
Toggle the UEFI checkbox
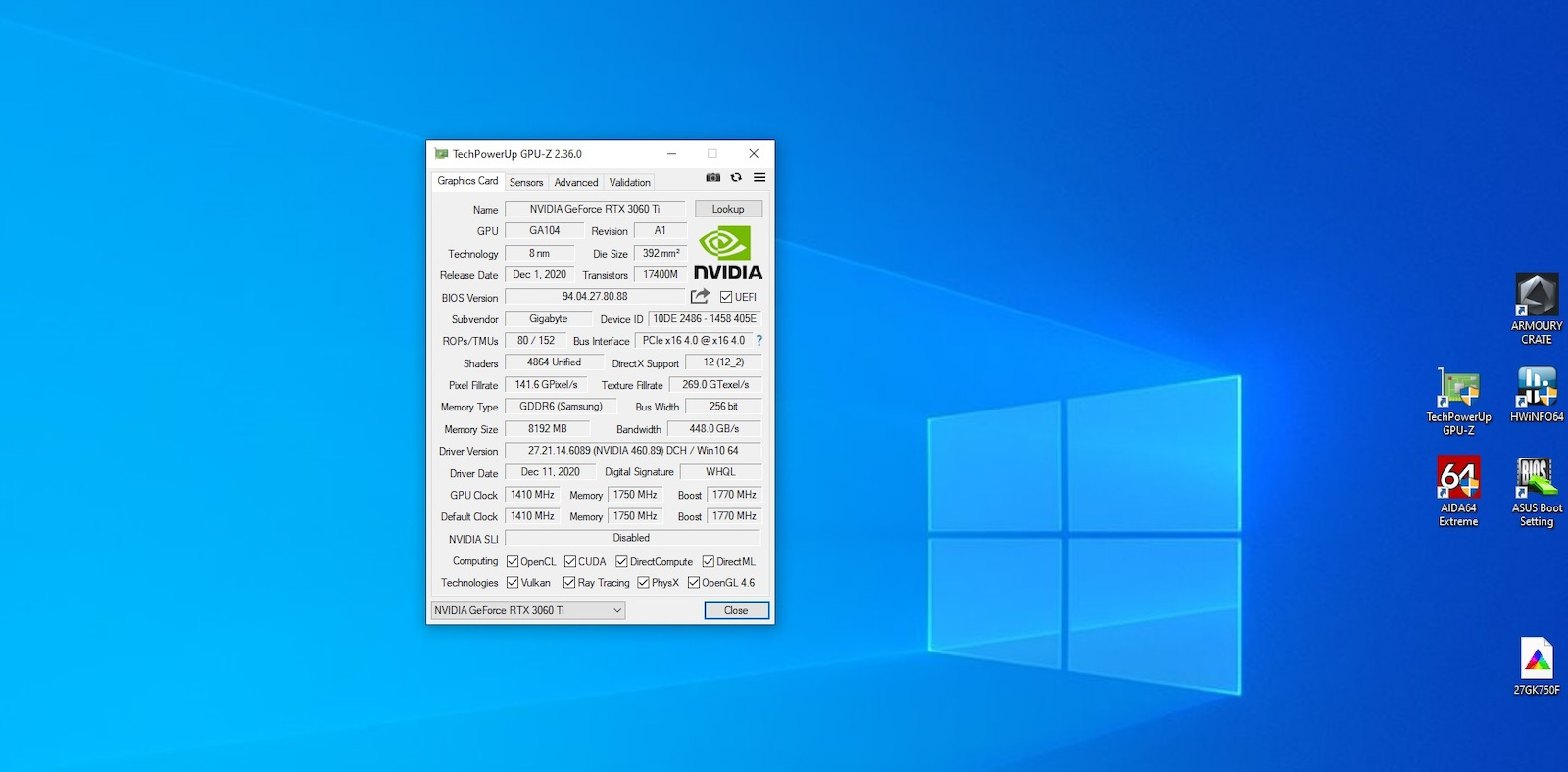pos(726,297)
